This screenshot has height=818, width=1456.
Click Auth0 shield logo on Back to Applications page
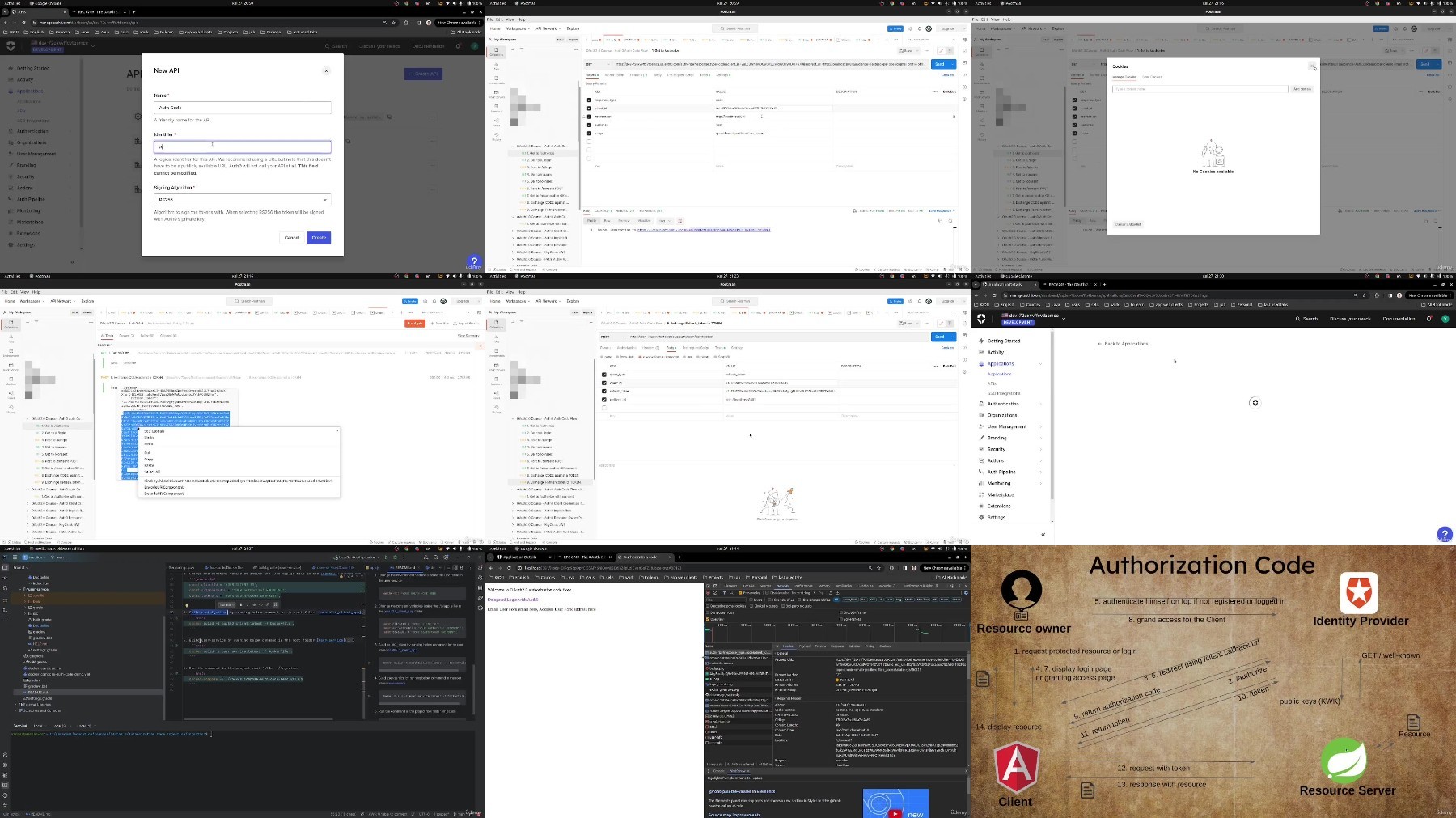[981, 319]
